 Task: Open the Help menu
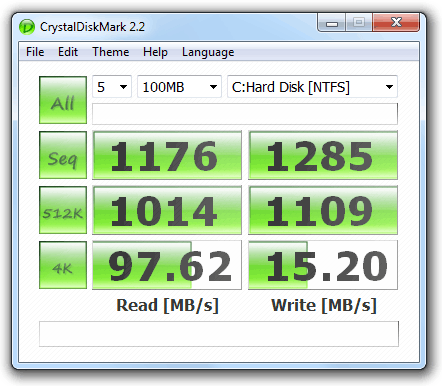click(x=155, y=52)
